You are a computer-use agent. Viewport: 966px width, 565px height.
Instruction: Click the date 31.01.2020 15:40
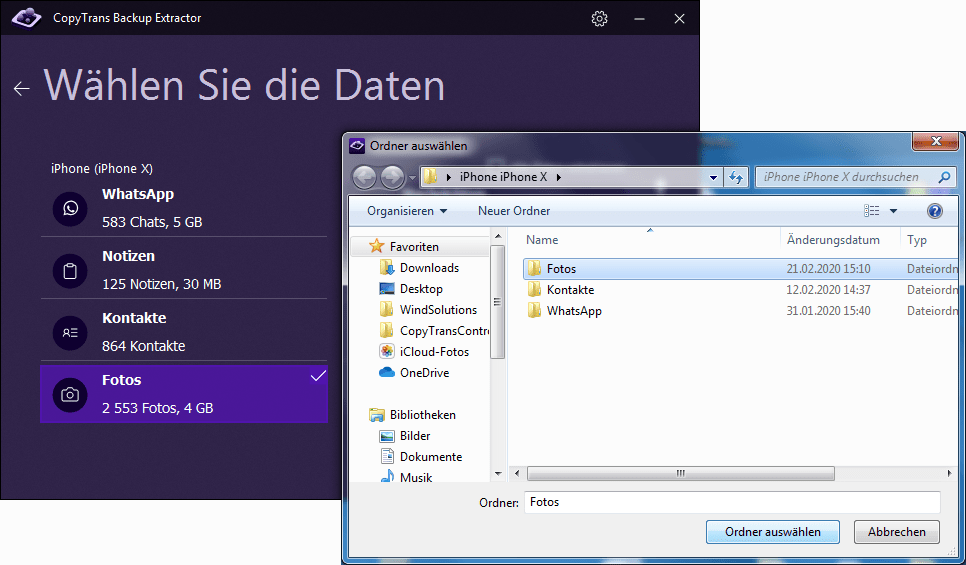click(828, 311)
